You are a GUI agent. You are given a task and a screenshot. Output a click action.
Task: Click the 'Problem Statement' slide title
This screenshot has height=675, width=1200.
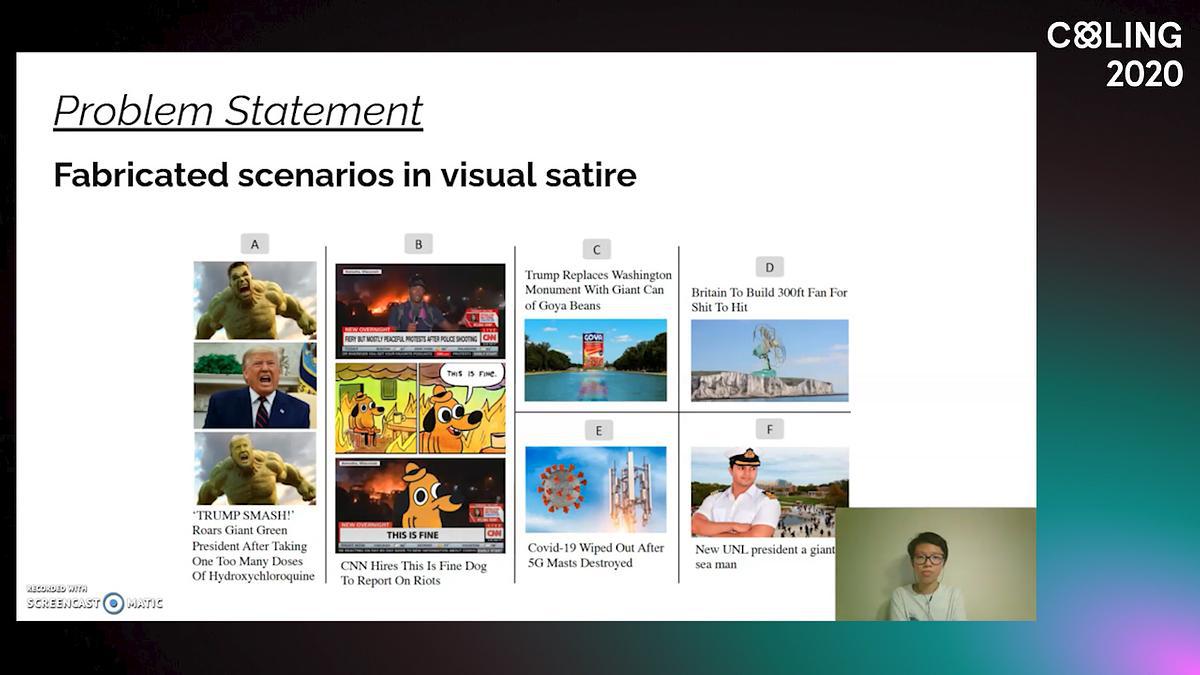coord(238,111)
